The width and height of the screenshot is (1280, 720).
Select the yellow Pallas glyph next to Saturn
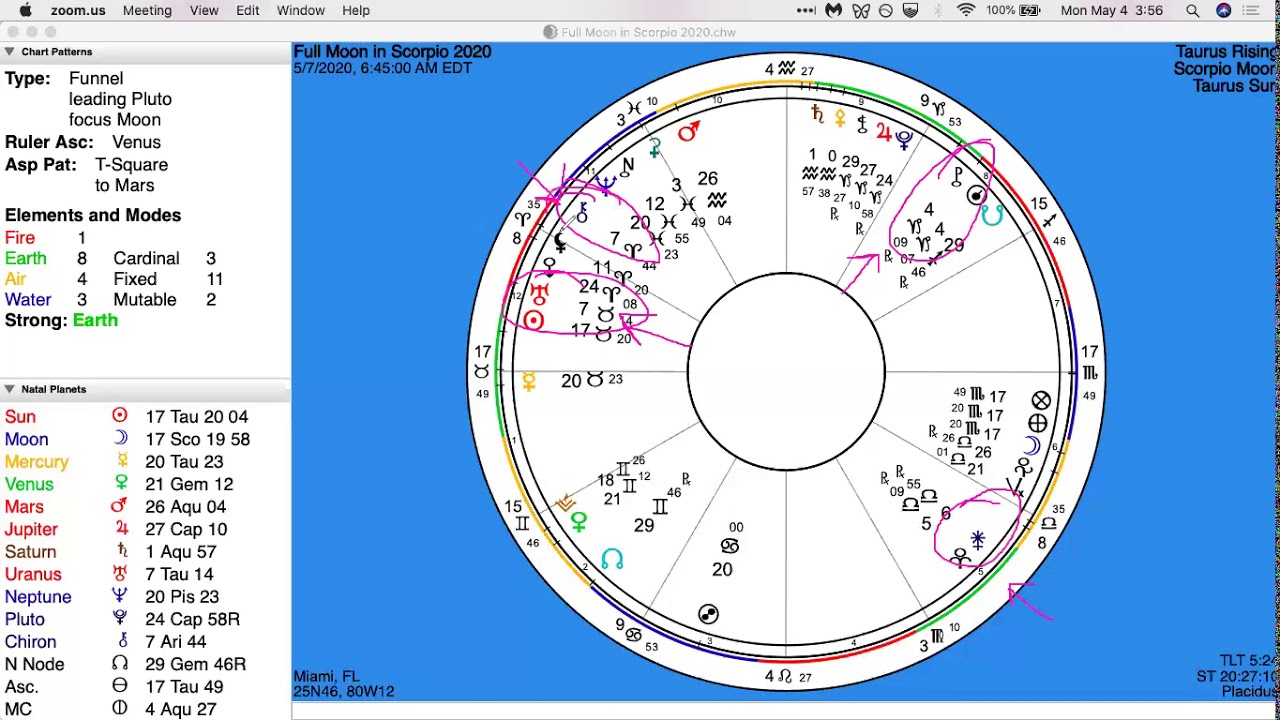point(839,120)
